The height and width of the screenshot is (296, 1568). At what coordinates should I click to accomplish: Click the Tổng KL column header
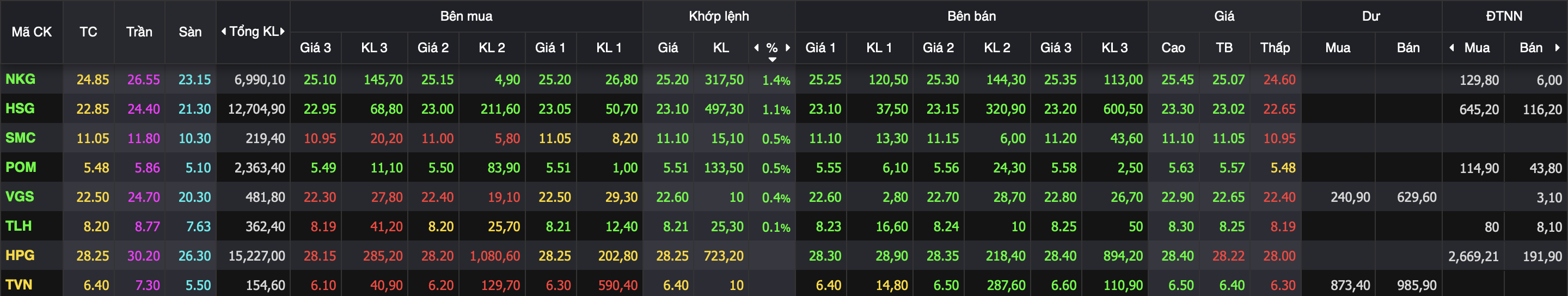pyautogui.click(x=253, y=31)
